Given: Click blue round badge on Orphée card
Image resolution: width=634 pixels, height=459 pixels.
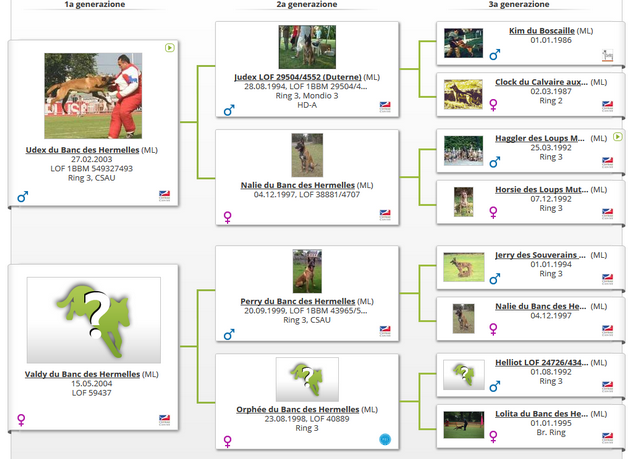Looking at the screenshot, I should pyautogui.click(x=385, y=439).
